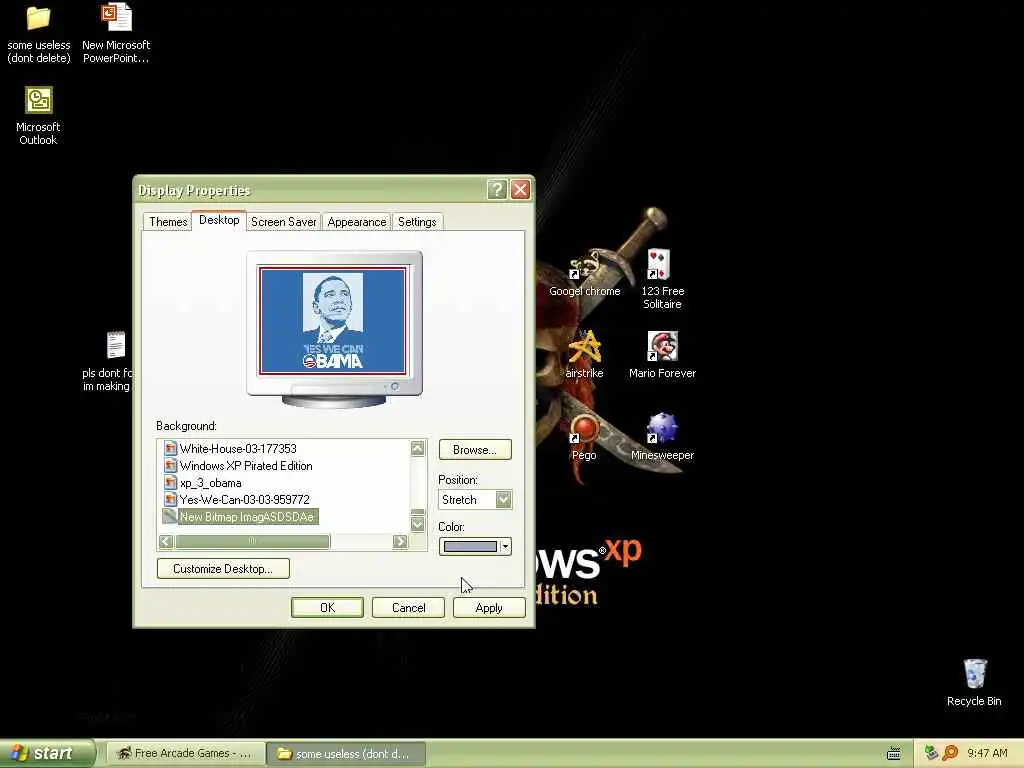The height and width of the screenshot is (768, 1024).
Task: Switch to Free Arcade Games taskbar window
Action: point(185,754)
